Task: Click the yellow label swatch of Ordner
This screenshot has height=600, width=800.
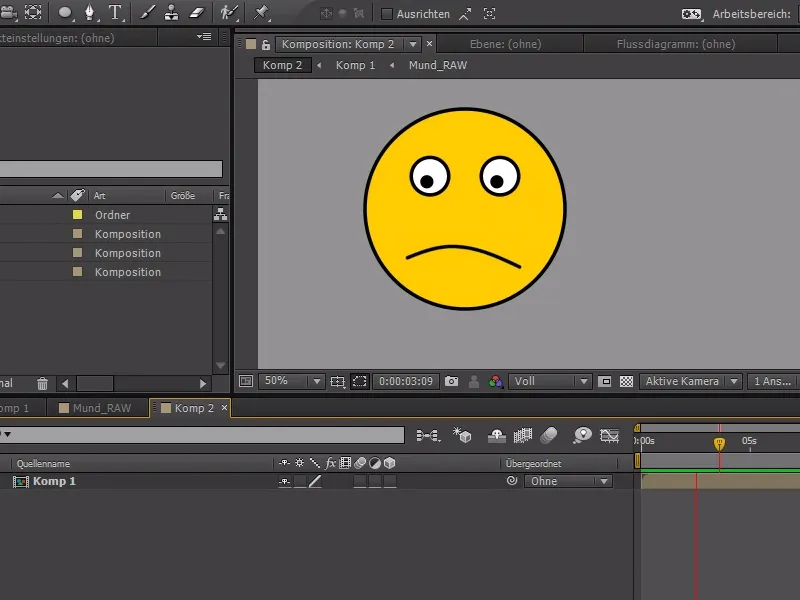Action: pyautogui.click(x=78, y=215)
